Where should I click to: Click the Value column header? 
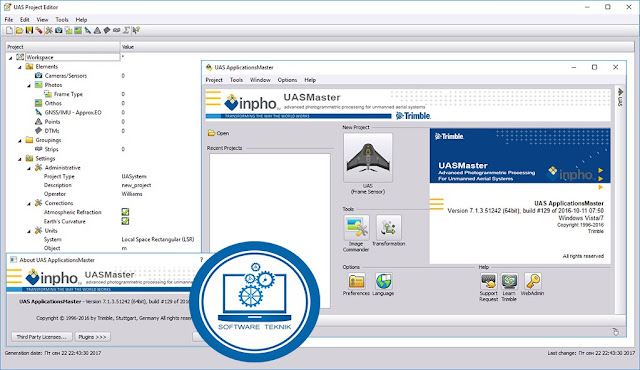point(377,47)
